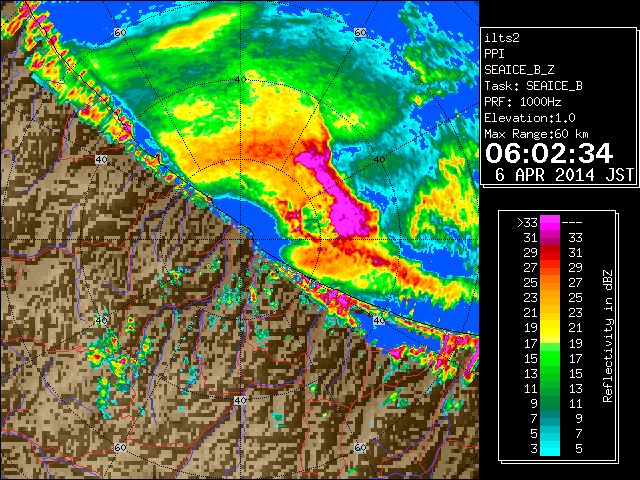Pick the cyan 3–5 dBZ legend swatch
Screen dimensions: 640x480
[x=550, y=449]
